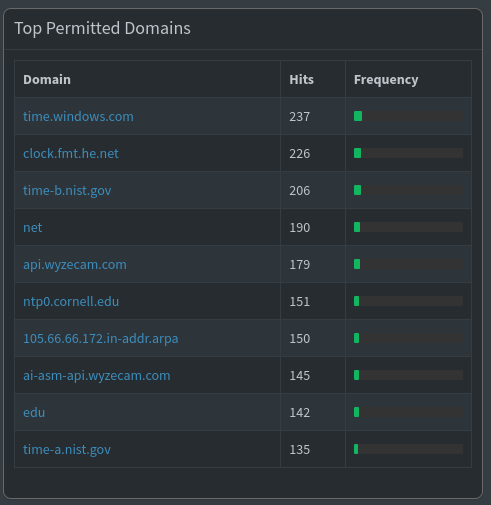Click the Hits column header

point(301,79)
